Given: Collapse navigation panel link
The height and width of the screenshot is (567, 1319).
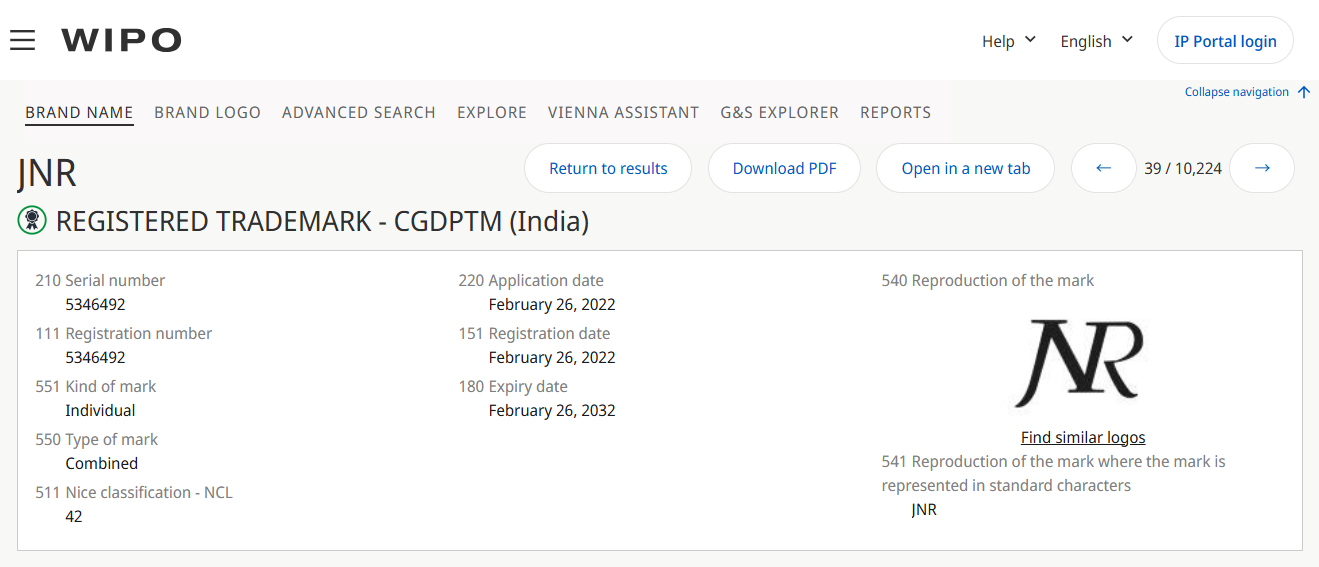Looking at the screenshot, I should tap(1236, 92).
